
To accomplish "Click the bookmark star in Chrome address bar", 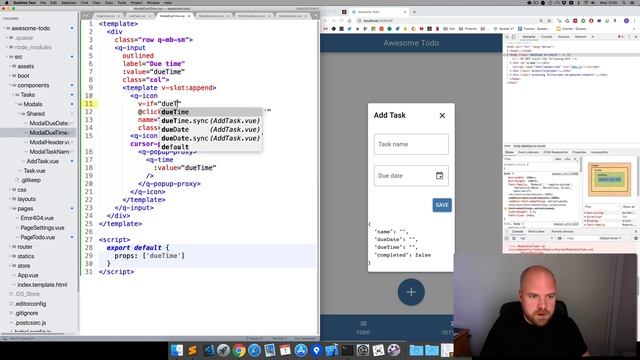I will pyautogui.click(x=549, y=20).
